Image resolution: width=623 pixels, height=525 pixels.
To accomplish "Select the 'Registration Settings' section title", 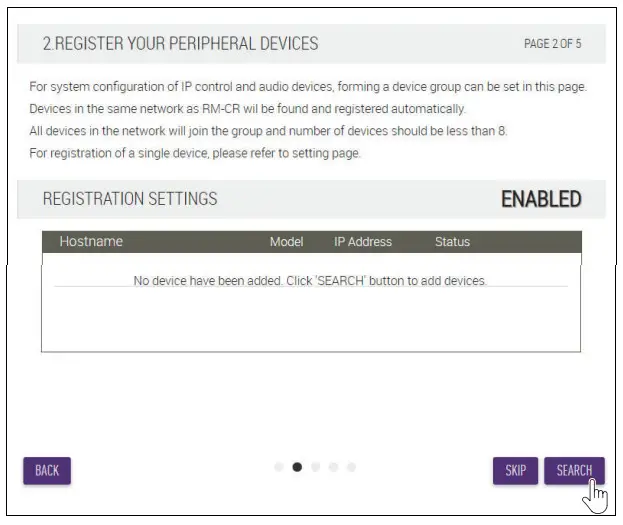I will point(130,199).
